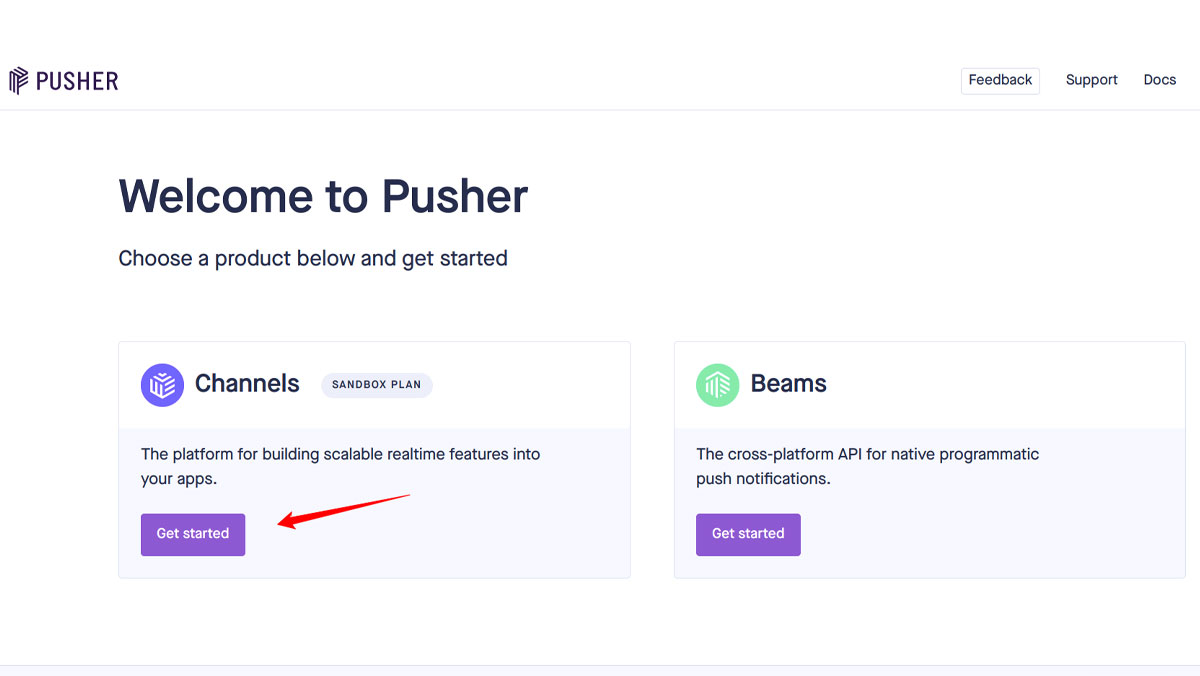1200x676 pixels.
Task: Select the Channels heading
Action: pos(247,384)
